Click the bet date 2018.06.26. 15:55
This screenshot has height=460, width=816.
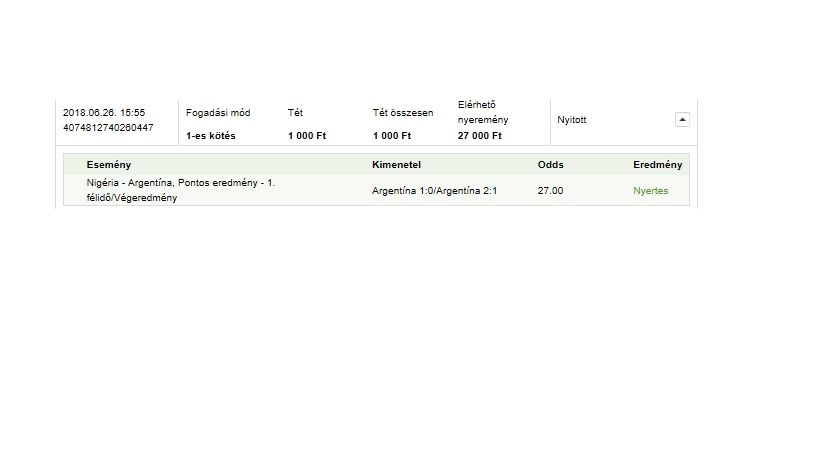pos(104,112)
